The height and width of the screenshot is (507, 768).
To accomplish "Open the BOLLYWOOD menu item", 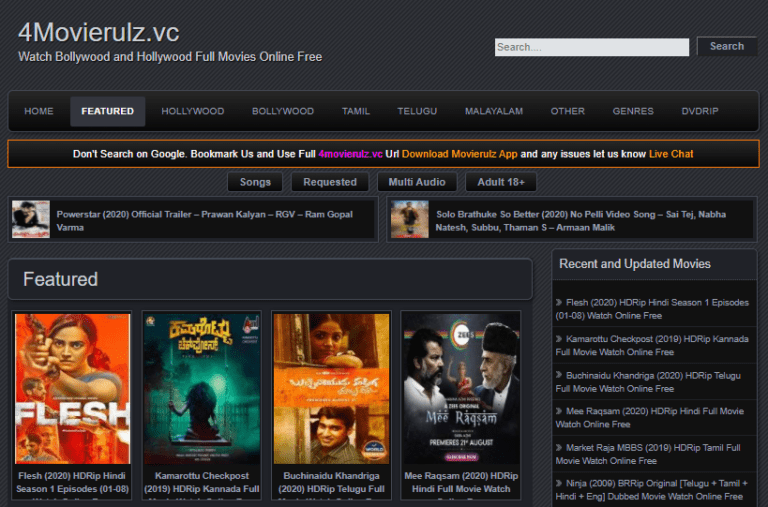I will (283, 111).
